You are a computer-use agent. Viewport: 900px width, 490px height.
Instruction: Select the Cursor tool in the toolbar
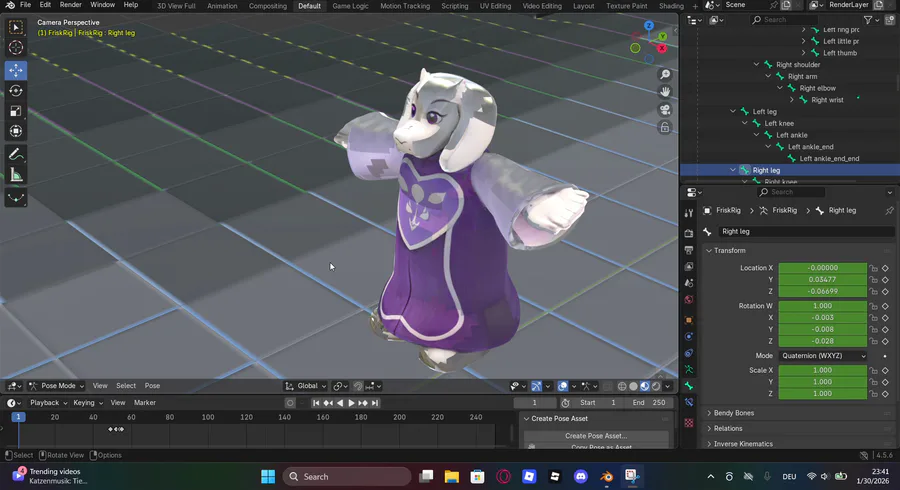click(x=16, y=48)
